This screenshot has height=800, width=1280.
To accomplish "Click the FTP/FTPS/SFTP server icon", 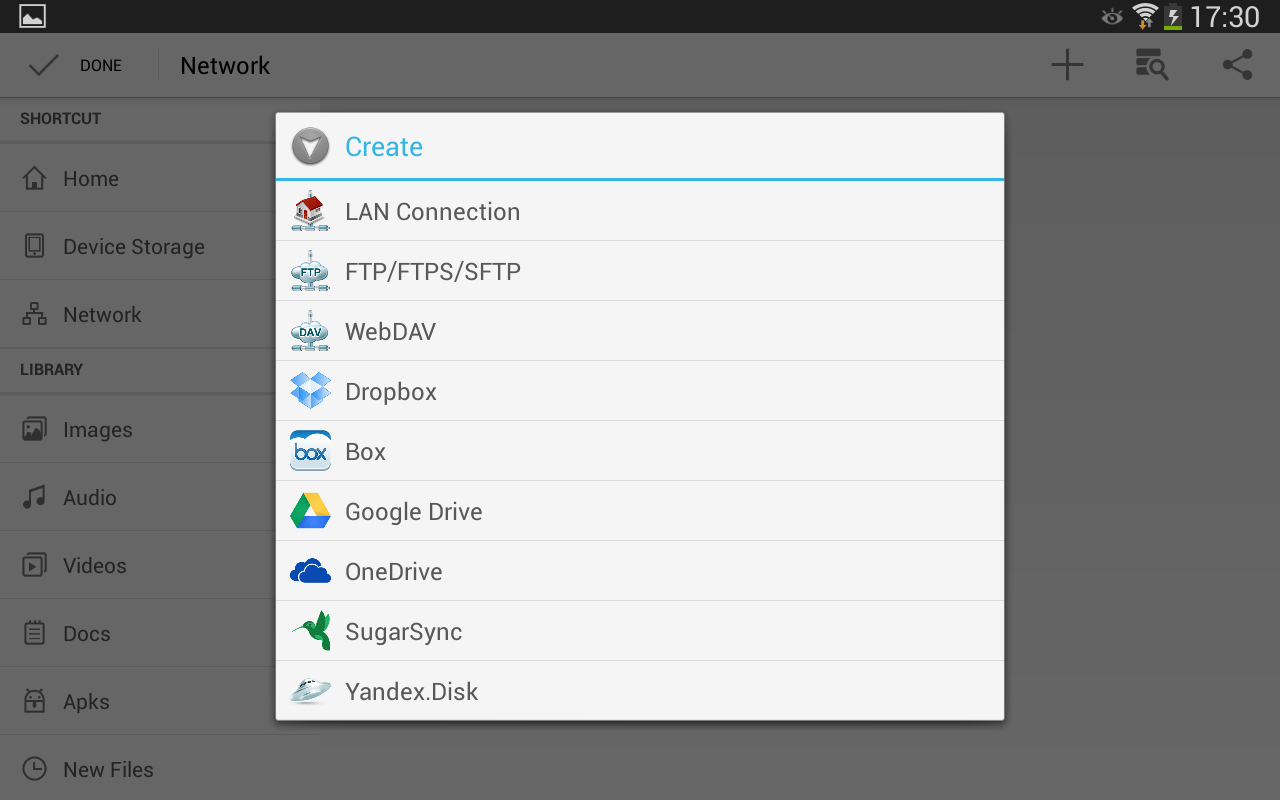I will pyautogui.click(x=310, y=271).
